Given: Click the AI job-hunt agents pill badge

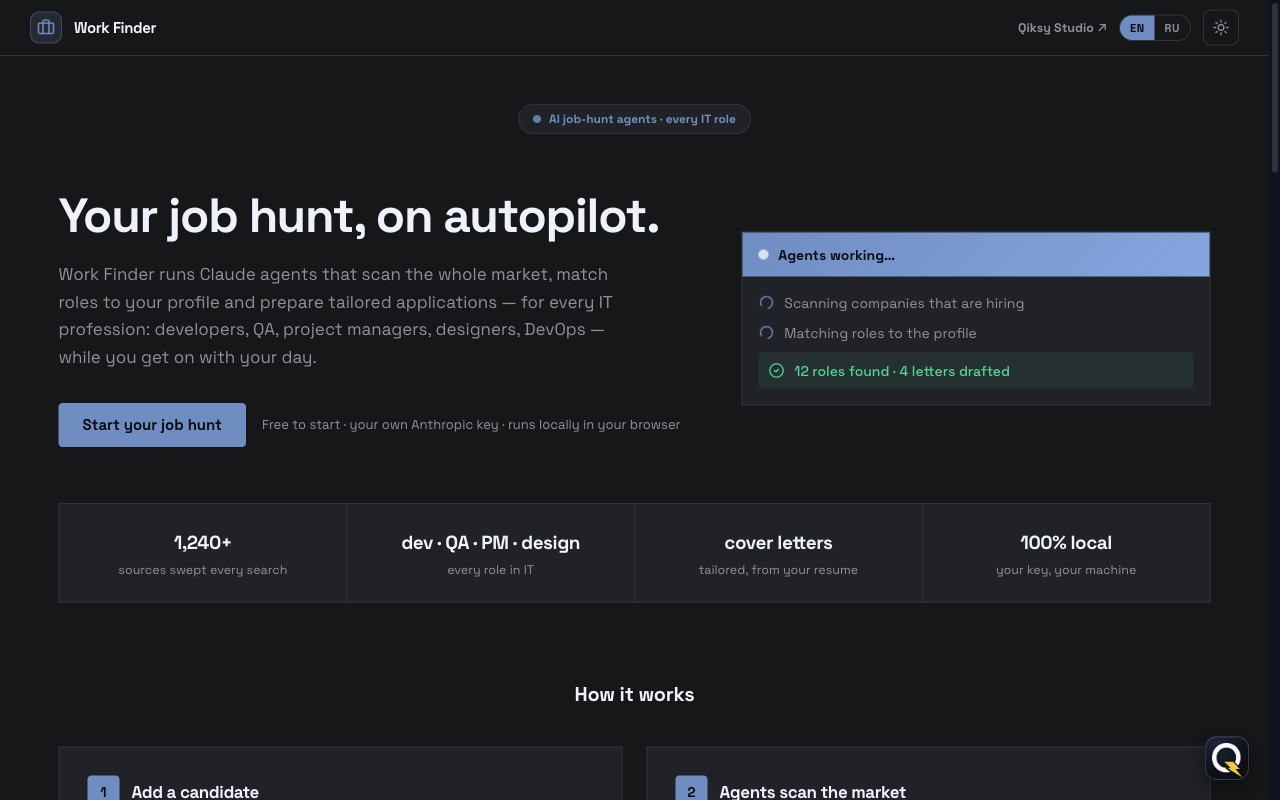Looking at the screenshot, I should 634,119.
